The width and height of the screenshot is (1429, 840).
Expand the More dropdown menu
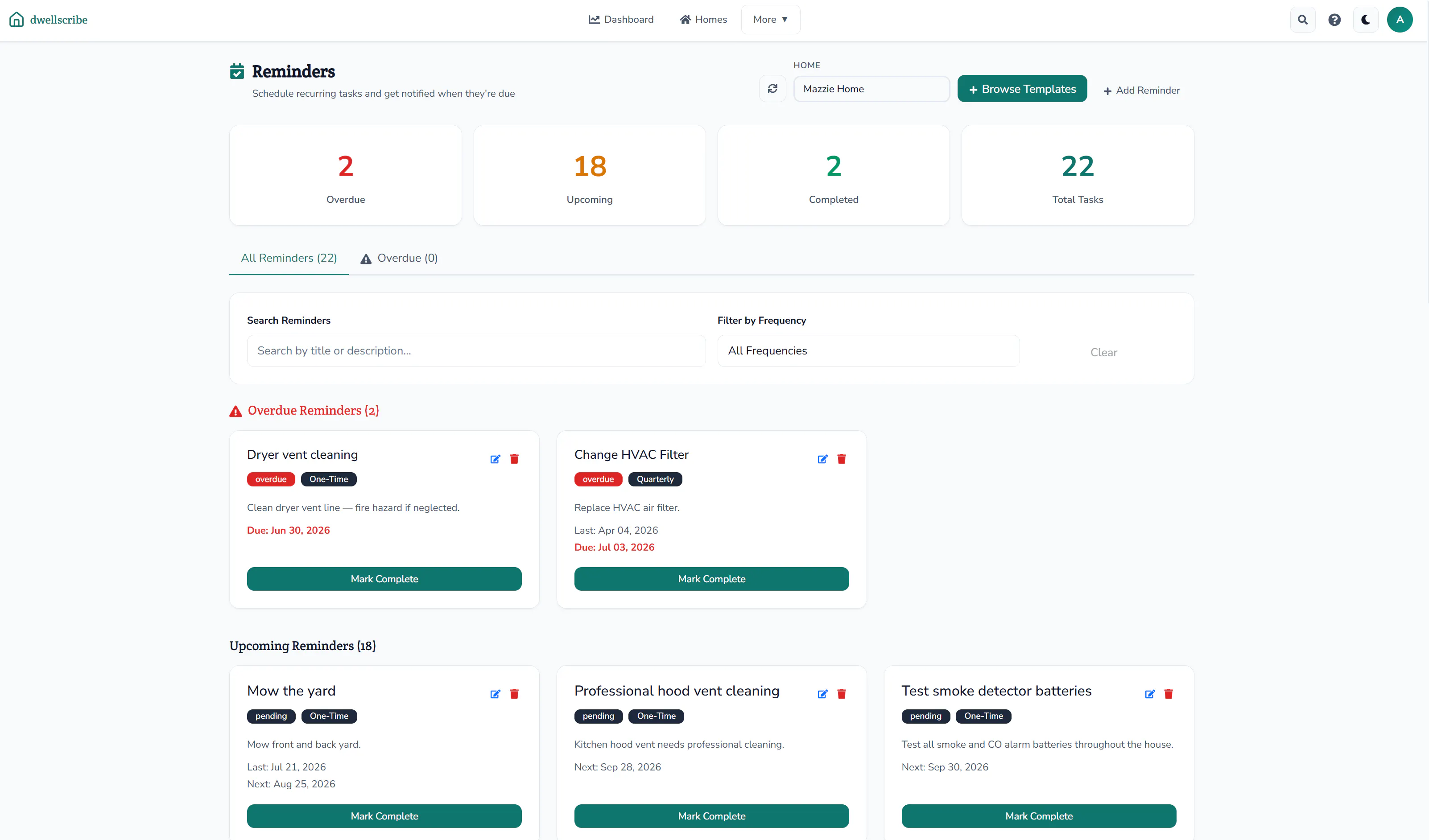tap(771, 20)
